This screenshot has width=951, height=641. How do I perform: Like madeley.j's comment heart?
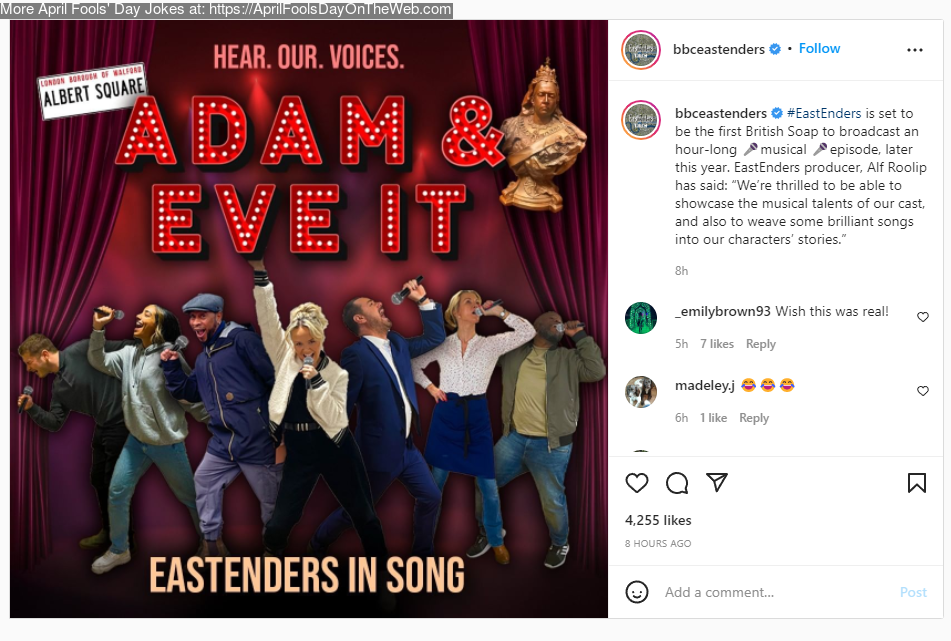[x=922, y=391]
